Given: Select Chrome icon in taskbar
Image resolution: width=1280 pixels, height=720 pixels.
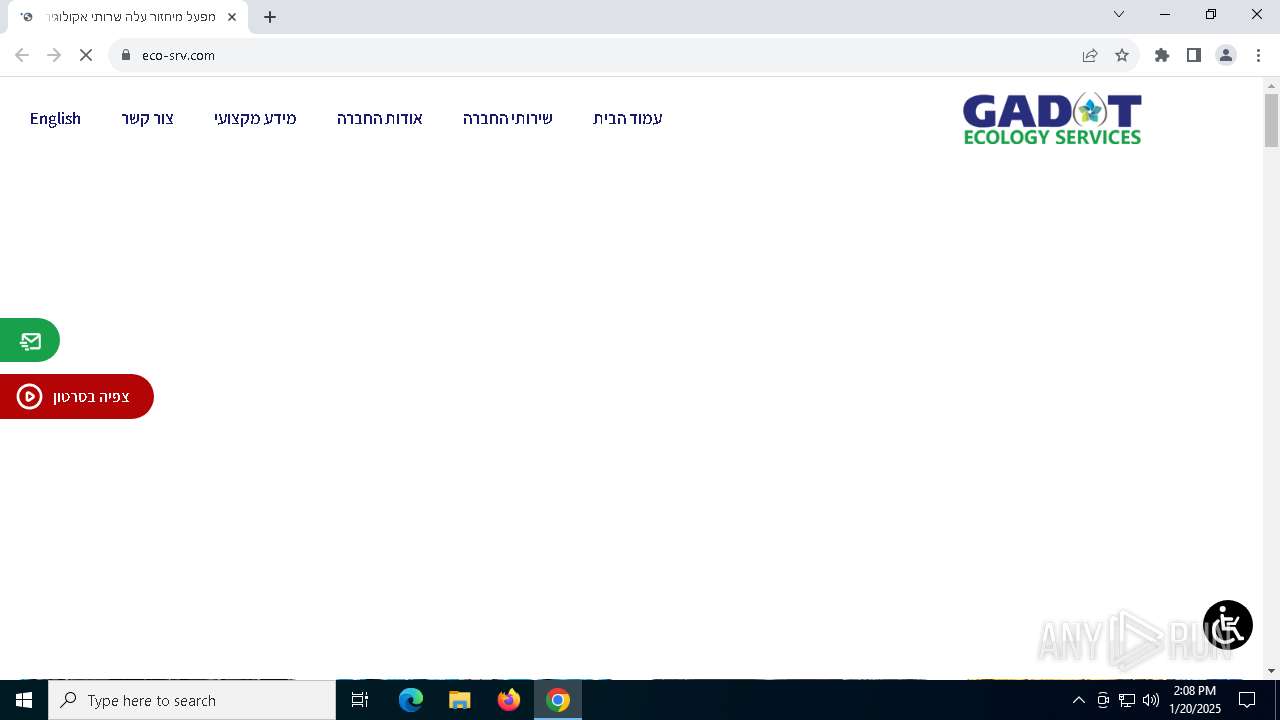Looking at the screenshot, I should pyautogui.click(x=558, y=700).
